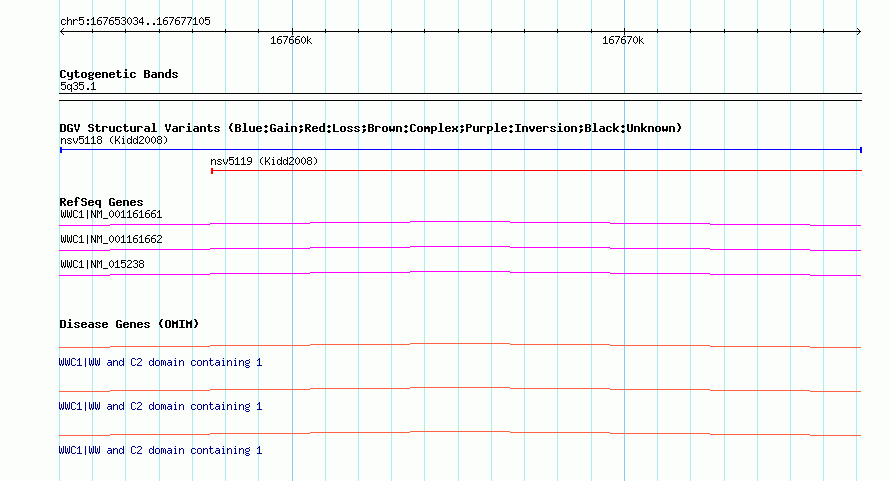This screenshot has width=890, height=481.
Task: Select the RefSeq Genes track title
Action: click(101, 202)
